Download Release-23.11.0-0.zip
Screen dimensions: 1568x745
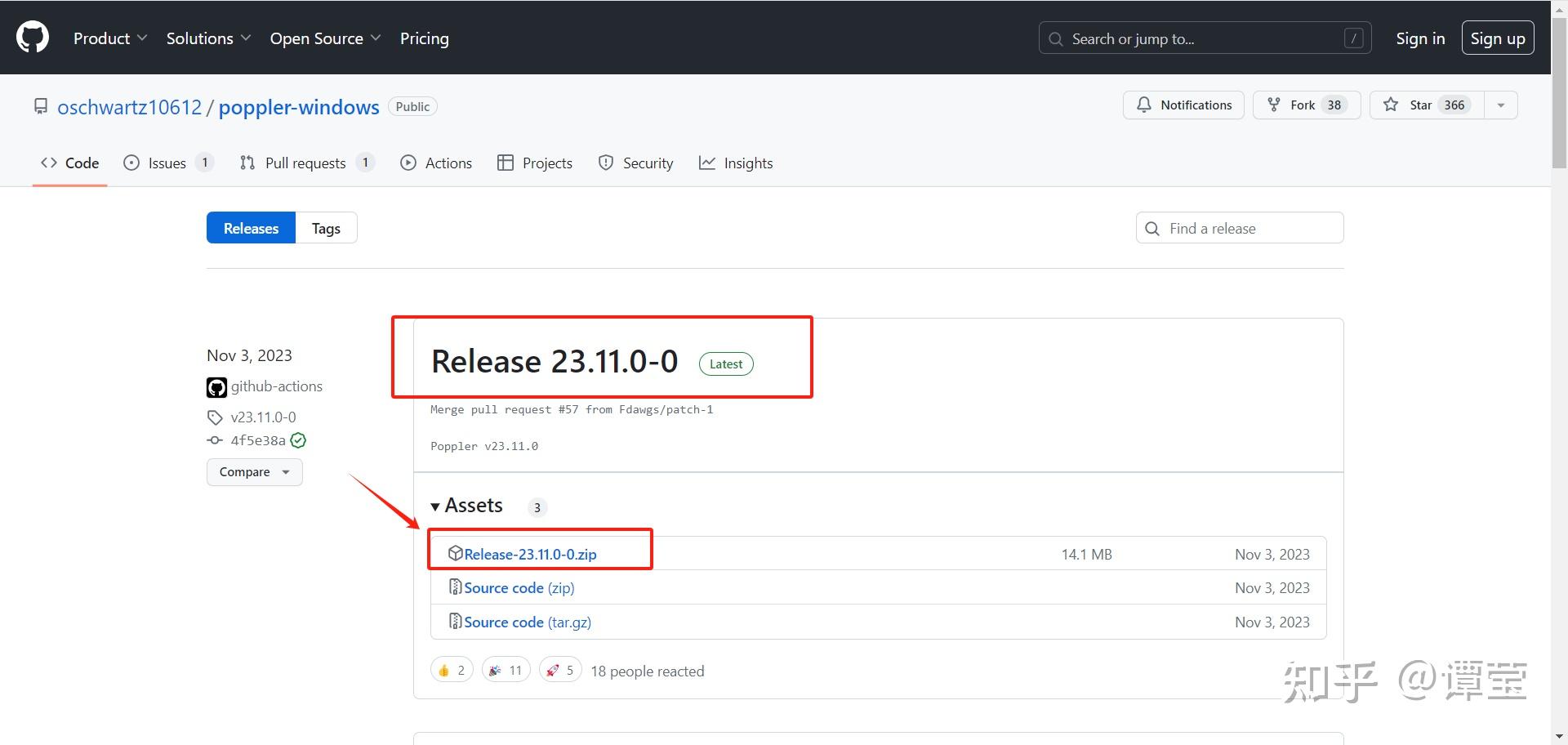[530, 554]
